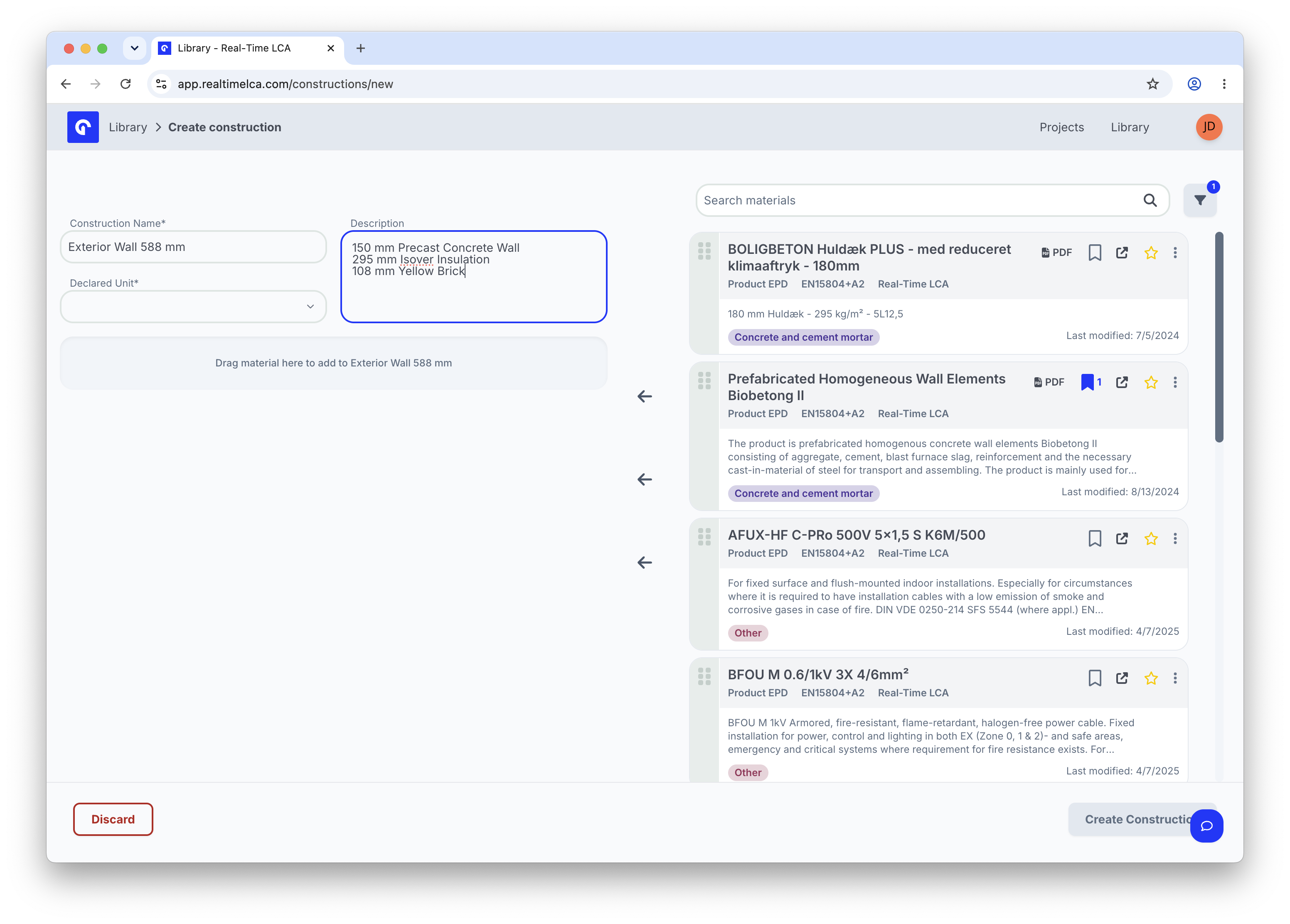This screenshot has width=1290, height=924.
Task: Go forward in the browser
Action: click(96, 84)
